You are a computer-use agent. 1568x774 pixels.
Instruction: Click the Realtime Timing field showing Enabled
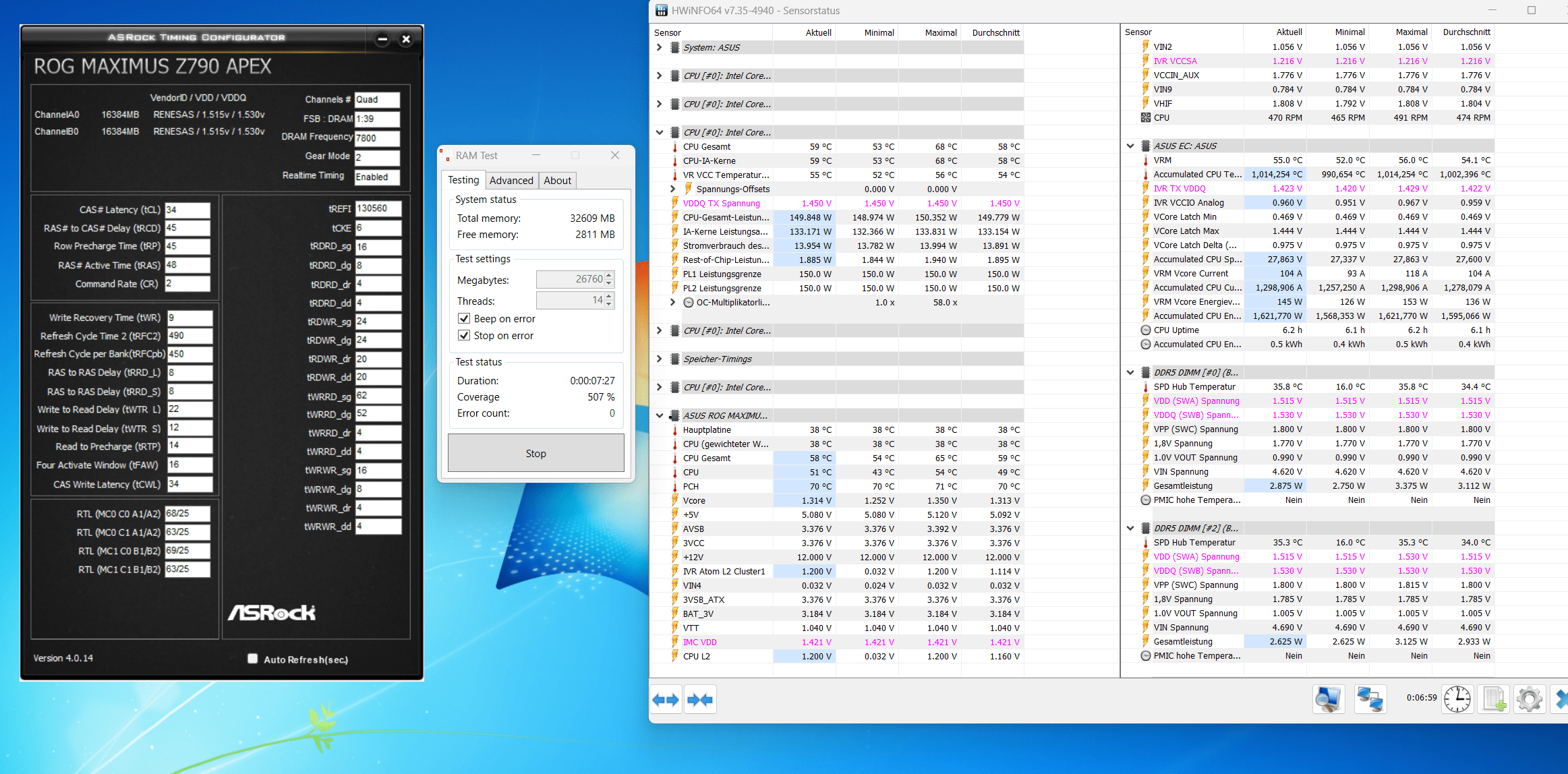pos(377,177)
